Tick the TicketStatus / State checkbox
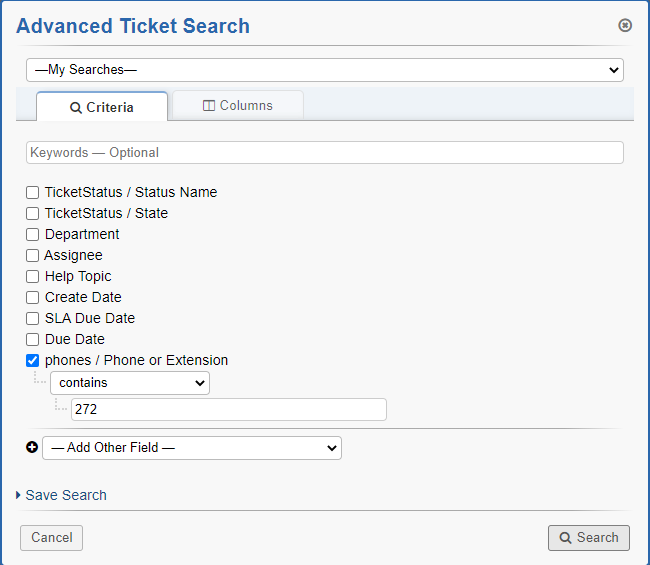650x565 pixels. (33, 213)
